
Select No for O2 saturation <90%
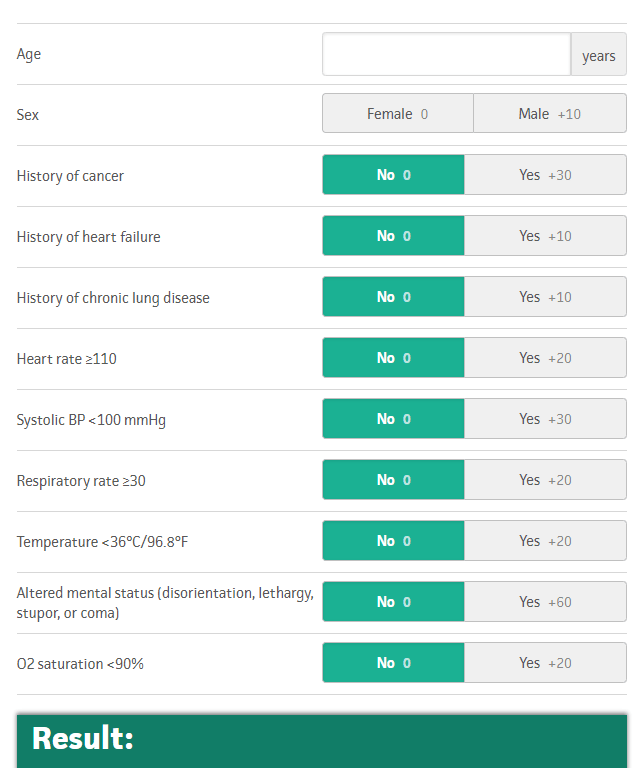point(393,663)
